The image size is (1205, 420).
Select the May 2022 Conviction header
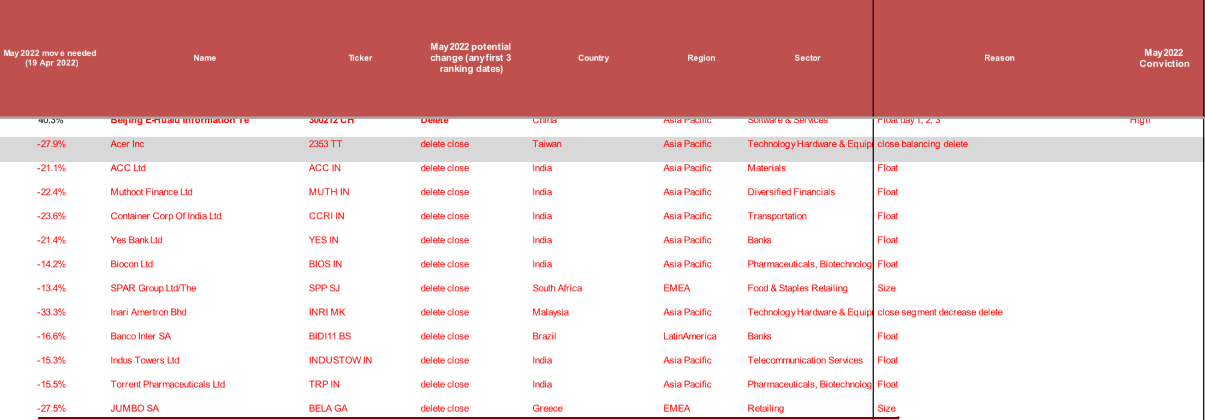(x=1164, y=58)
